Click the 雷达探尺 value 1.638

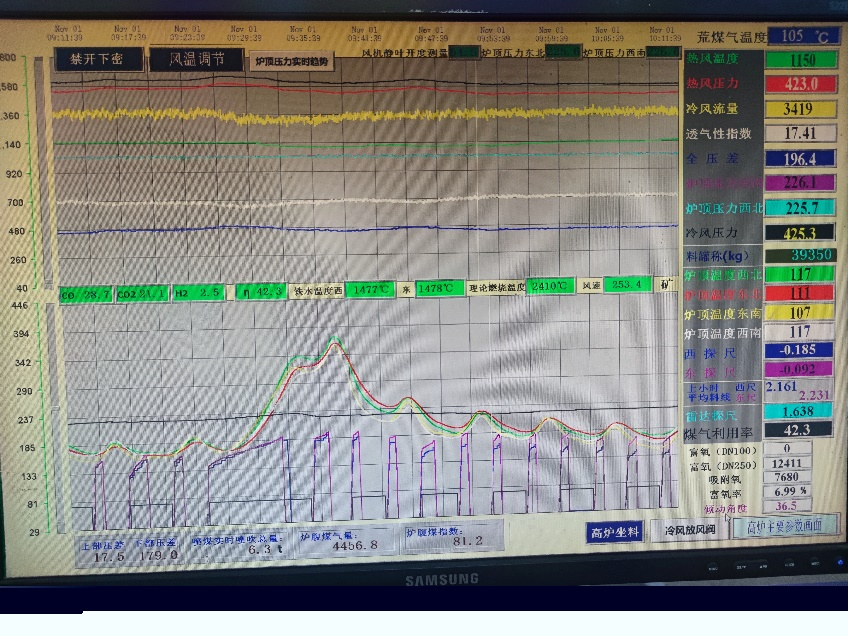(x=799, y=411)
